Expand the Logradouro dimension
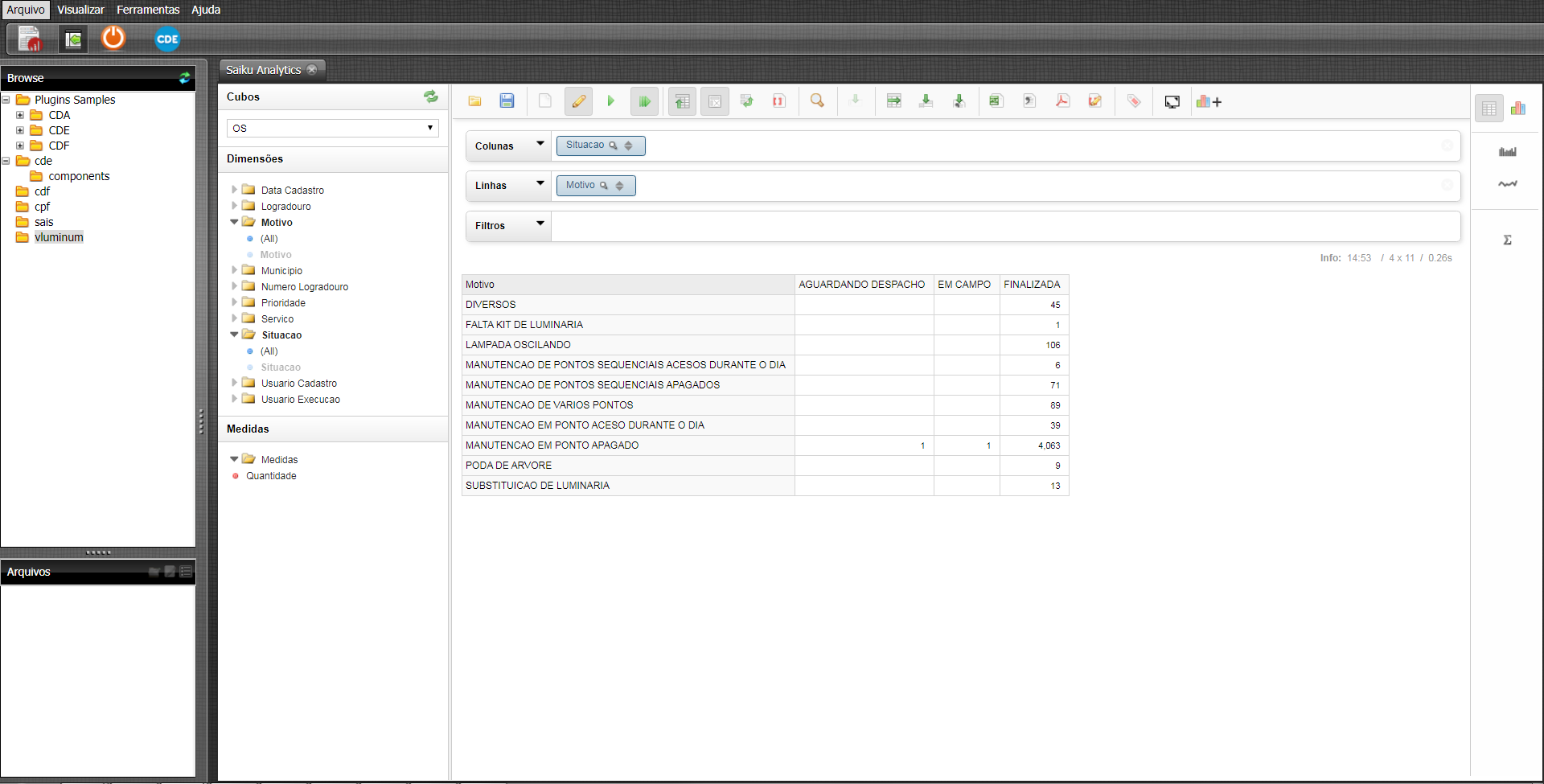 coord(234,206)
